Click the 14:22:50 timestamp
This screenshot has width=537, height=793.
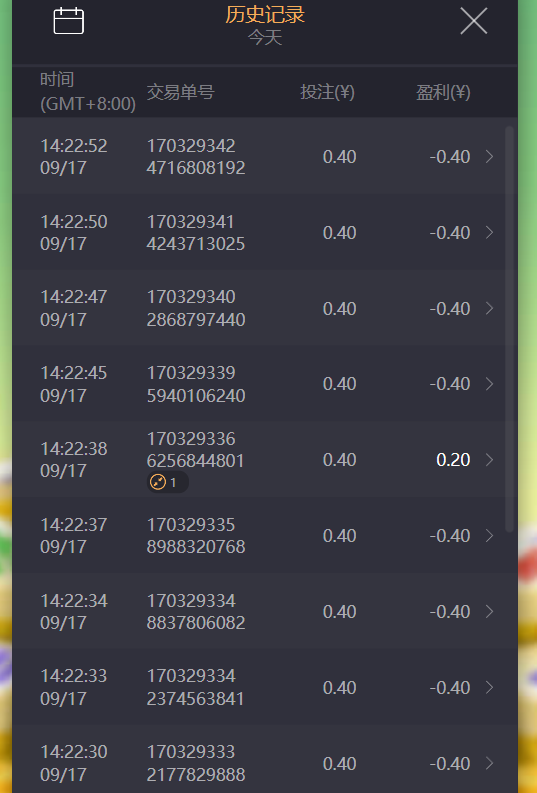click(74, 222)
